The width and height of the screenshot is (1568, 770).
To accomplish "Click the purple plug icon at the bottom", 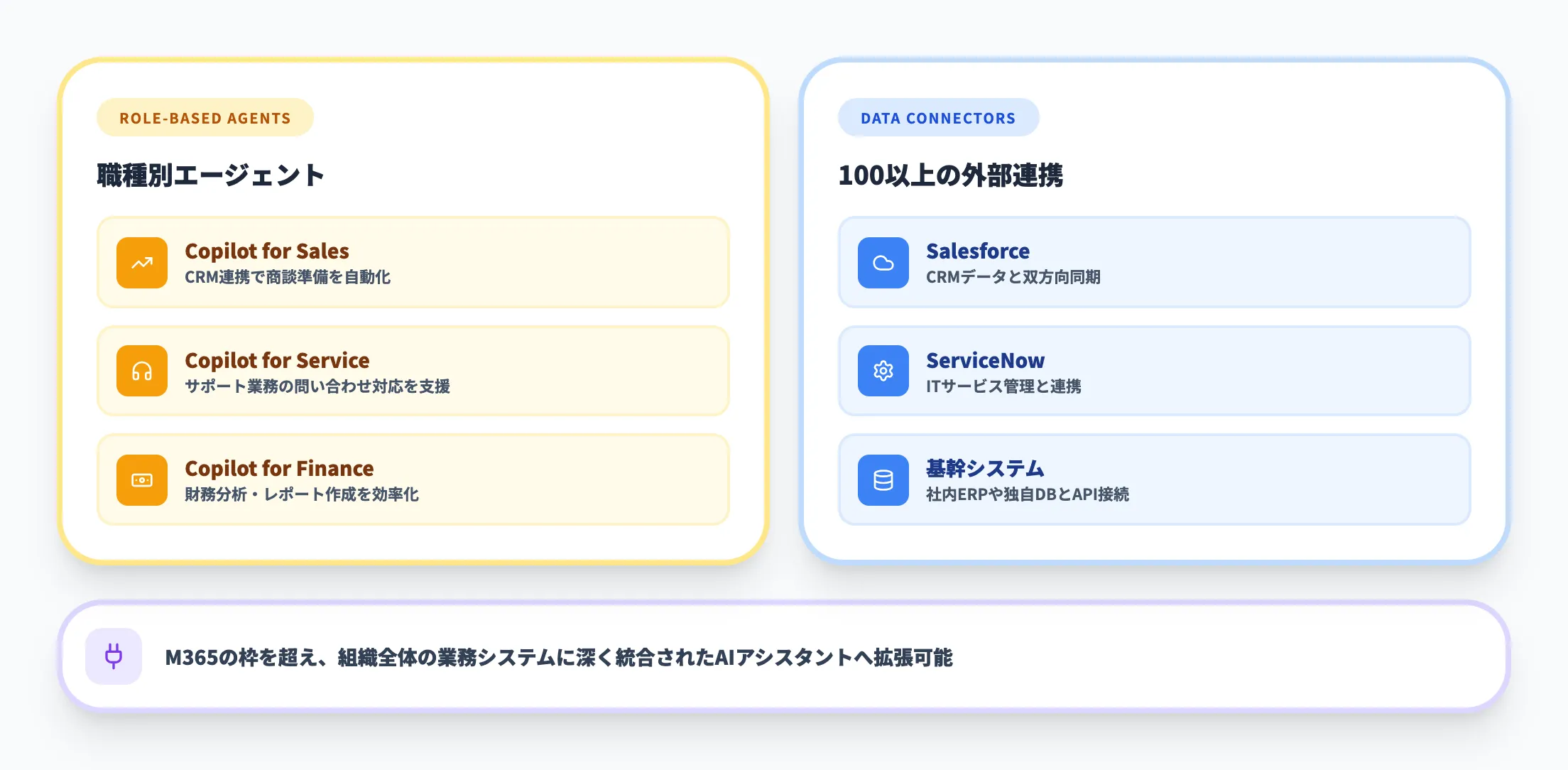I will 114,658.
